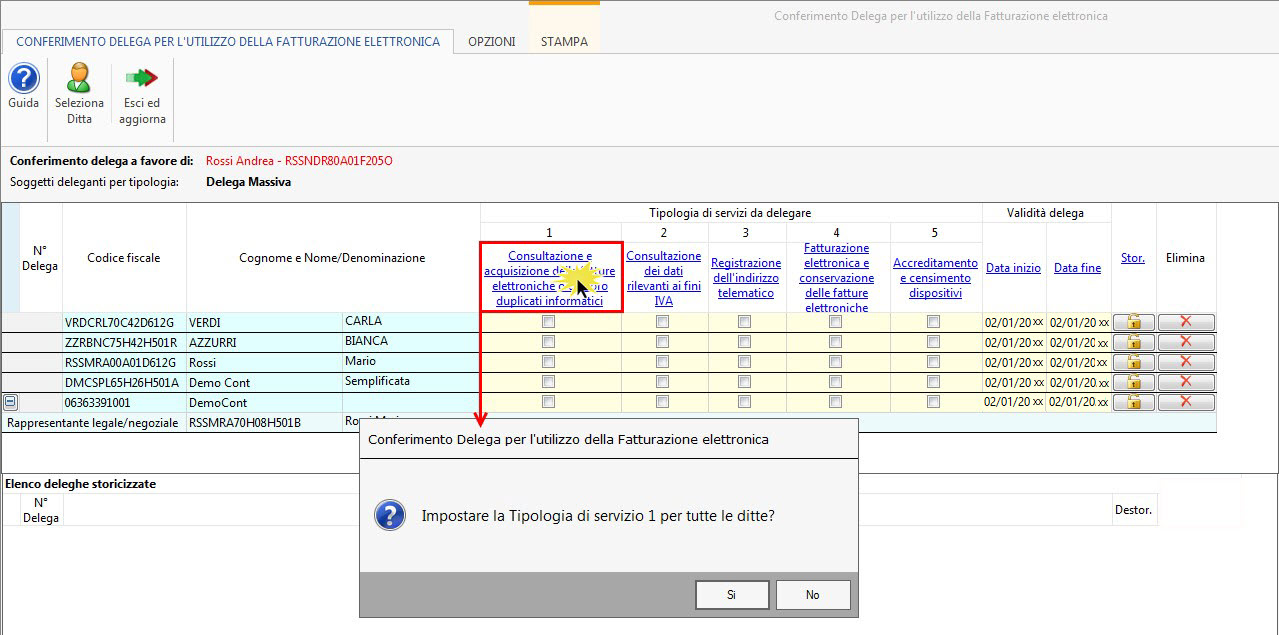Click the Stor. column header link
1279x635 pixels.
click(1133, 258)
